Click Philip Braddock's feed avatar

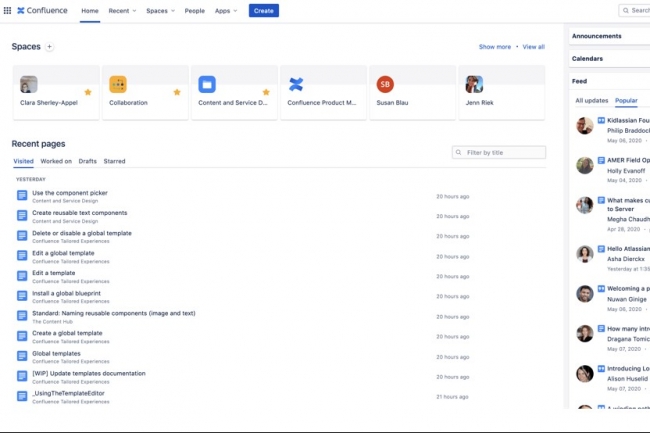tap(585, 126)
